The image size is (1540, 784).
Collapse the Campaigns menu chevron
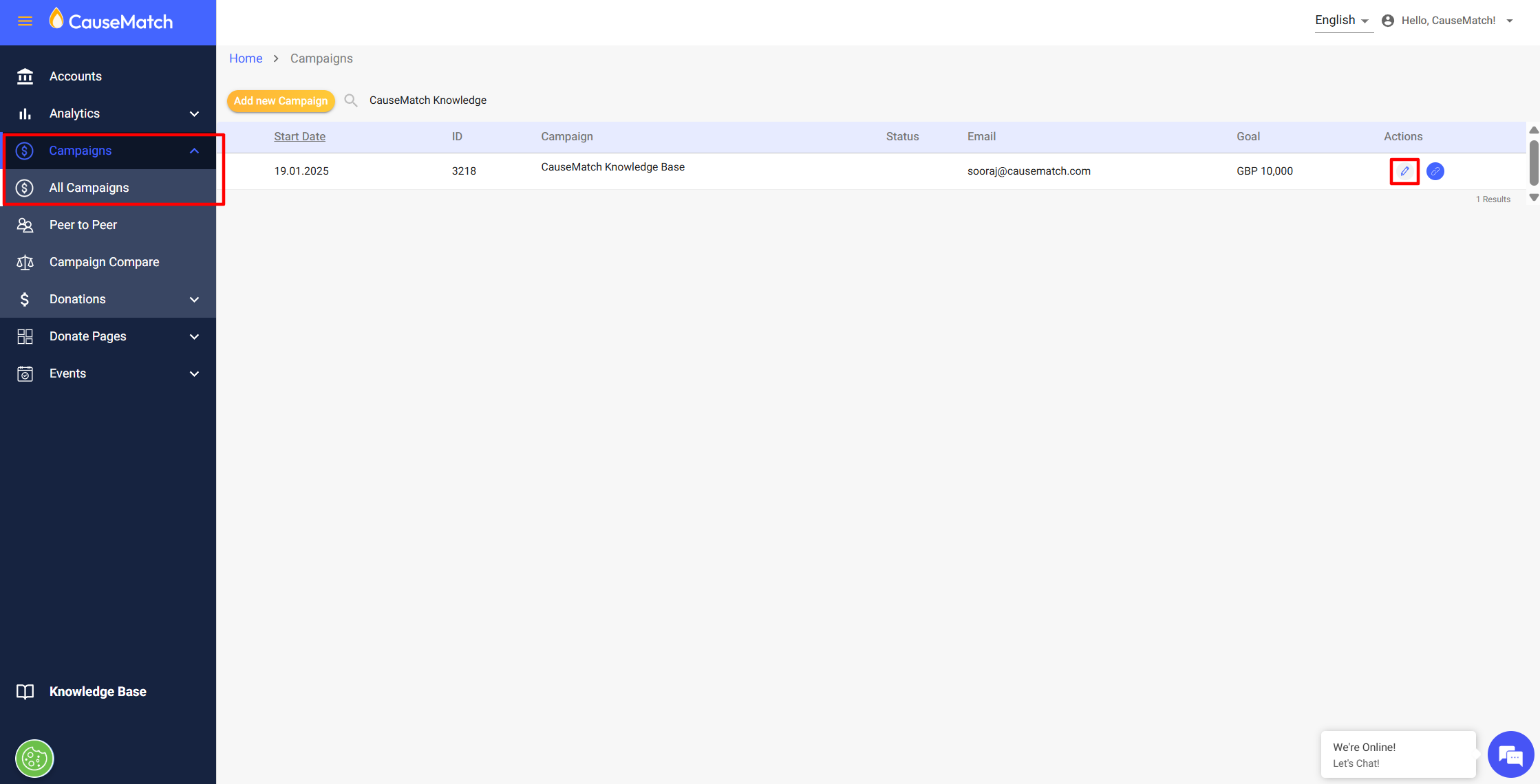194,151
